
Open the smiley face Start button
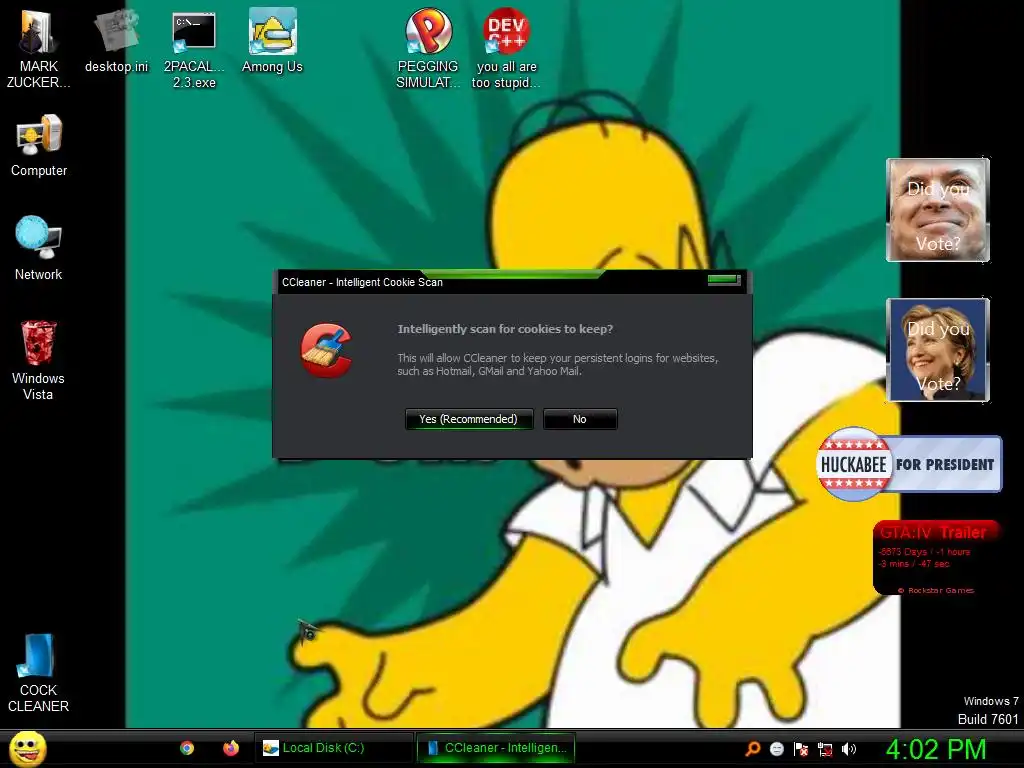(x=27, y=748)
